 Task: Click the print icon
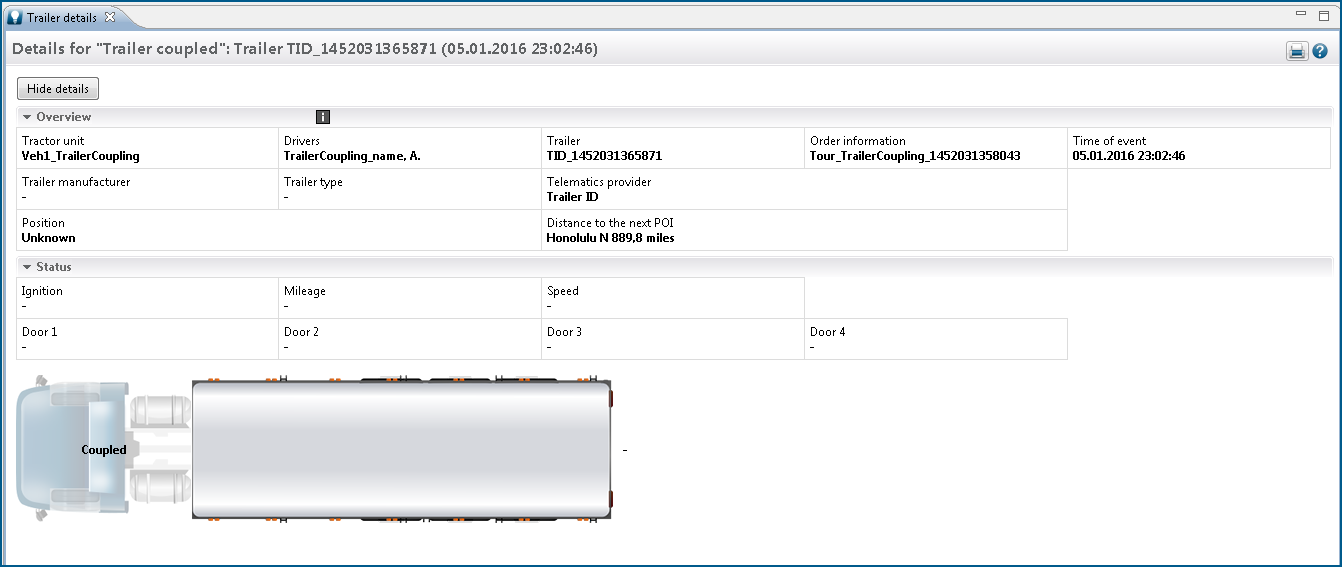(x=1297, y=52)
